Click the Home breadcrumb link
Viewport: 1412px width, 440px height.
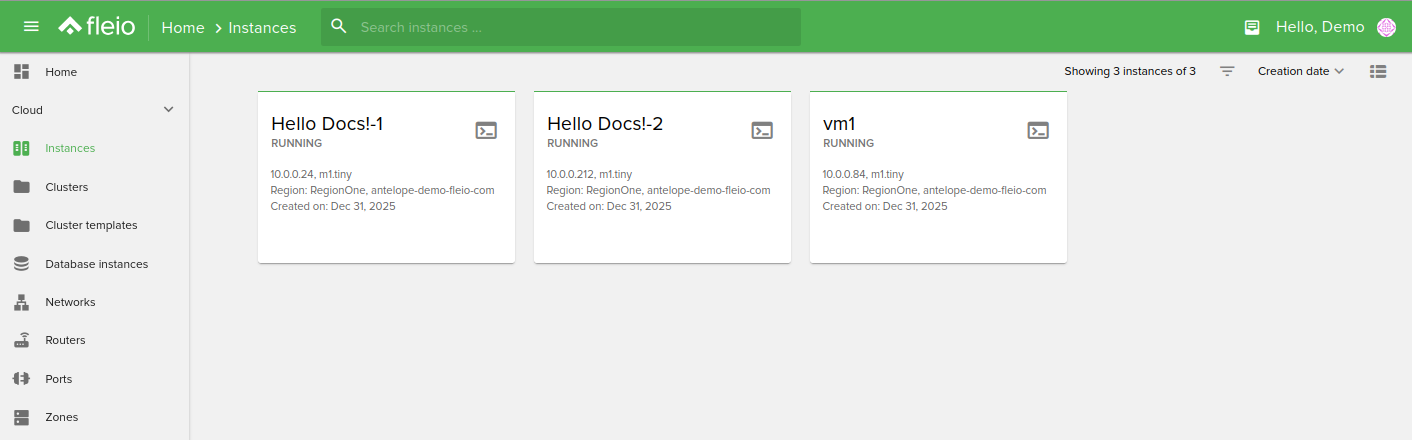click(x=182, y=28)
